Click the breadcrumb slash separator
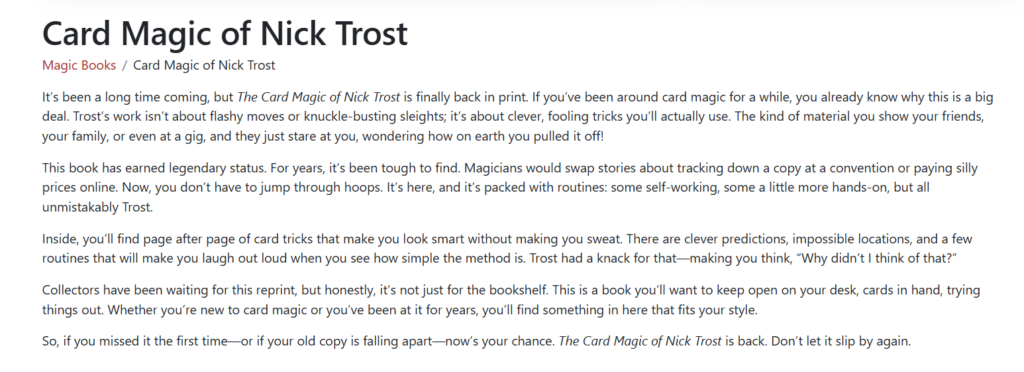 point(125,65)
